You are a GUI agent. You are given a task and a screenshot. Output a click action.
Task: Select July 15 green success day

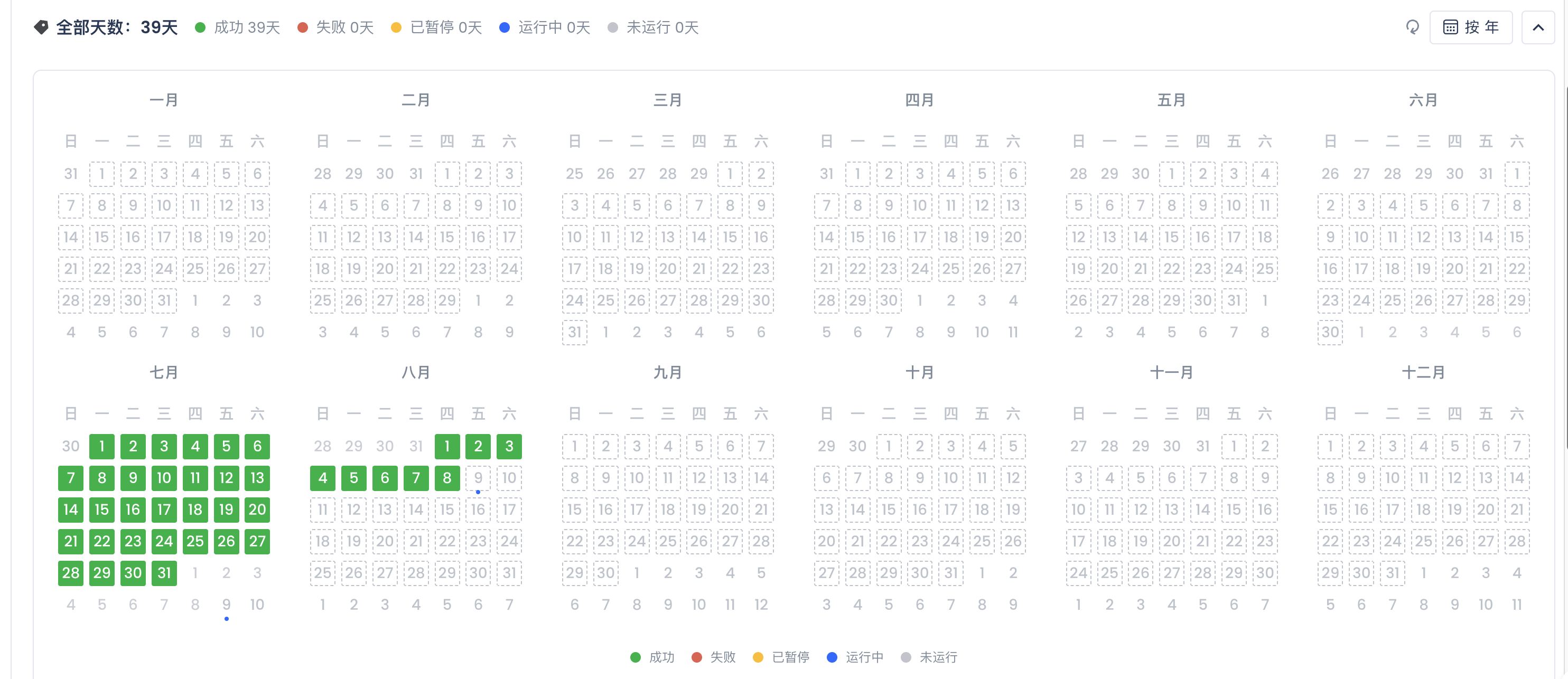(x=101, y=509)
